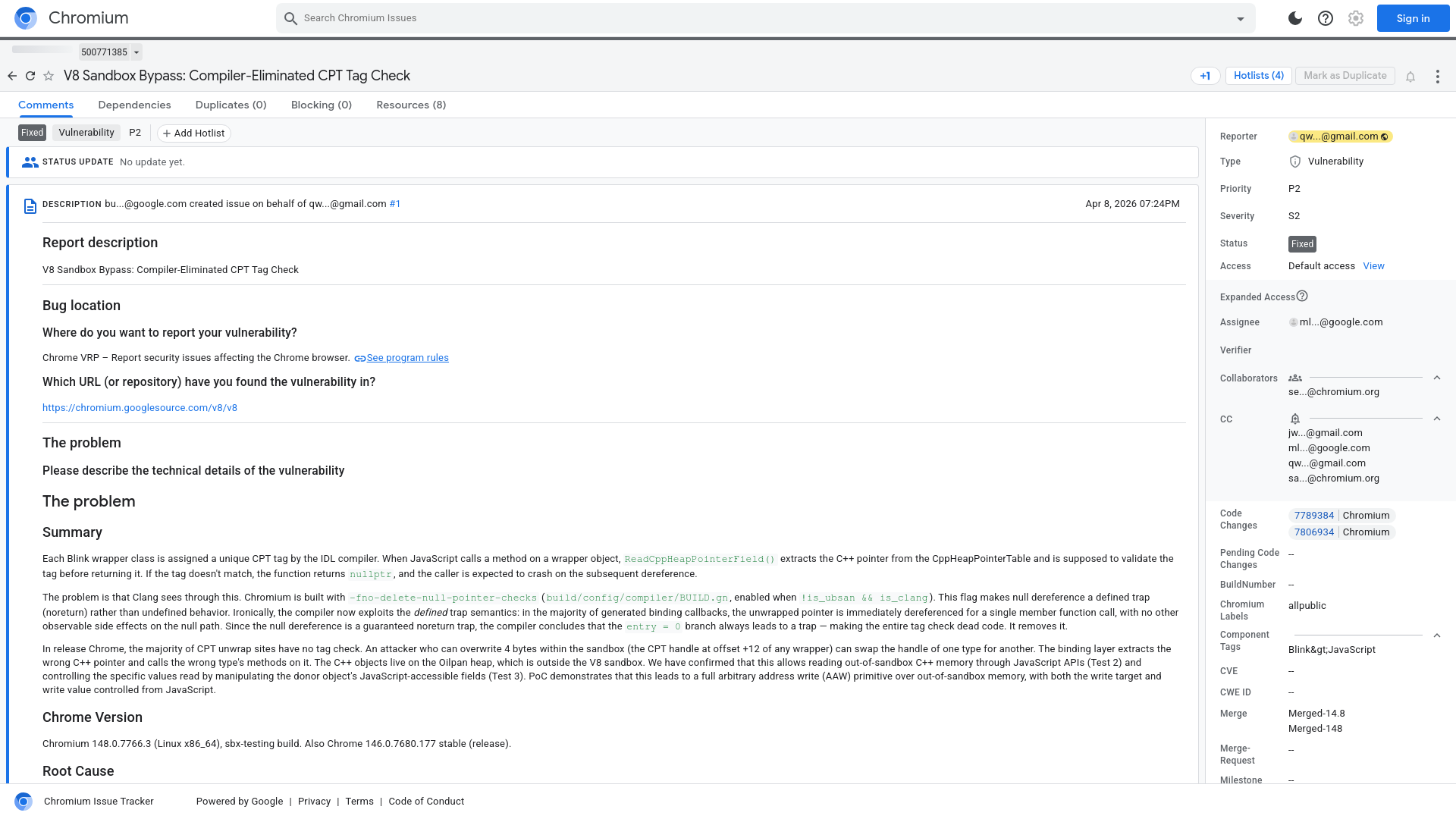
Task: Open code change 7806934
Action: coord(1313,532)
